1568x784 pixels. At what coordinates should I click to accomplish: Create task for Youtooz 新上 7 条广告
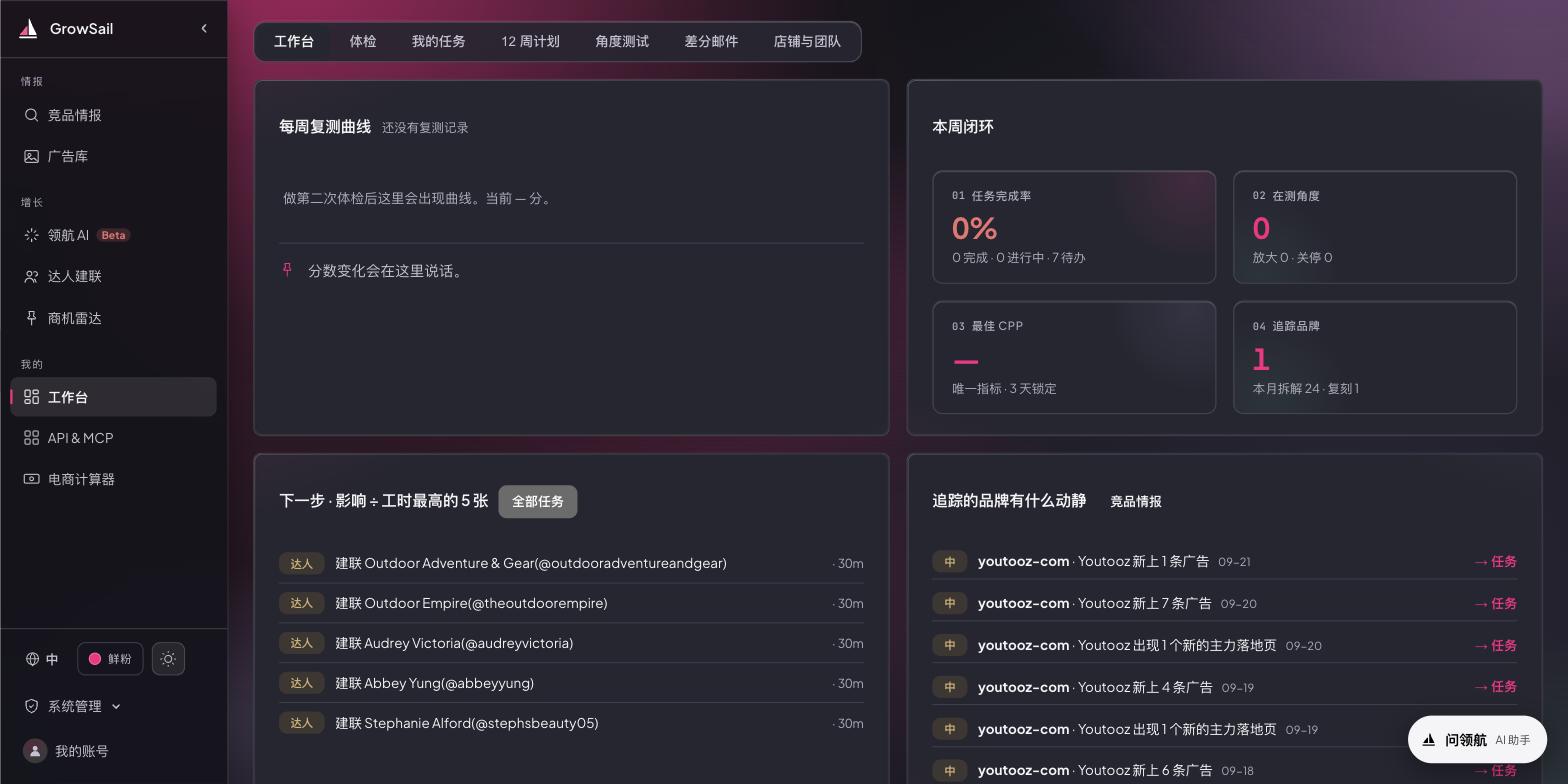[x=1496, y=604]
